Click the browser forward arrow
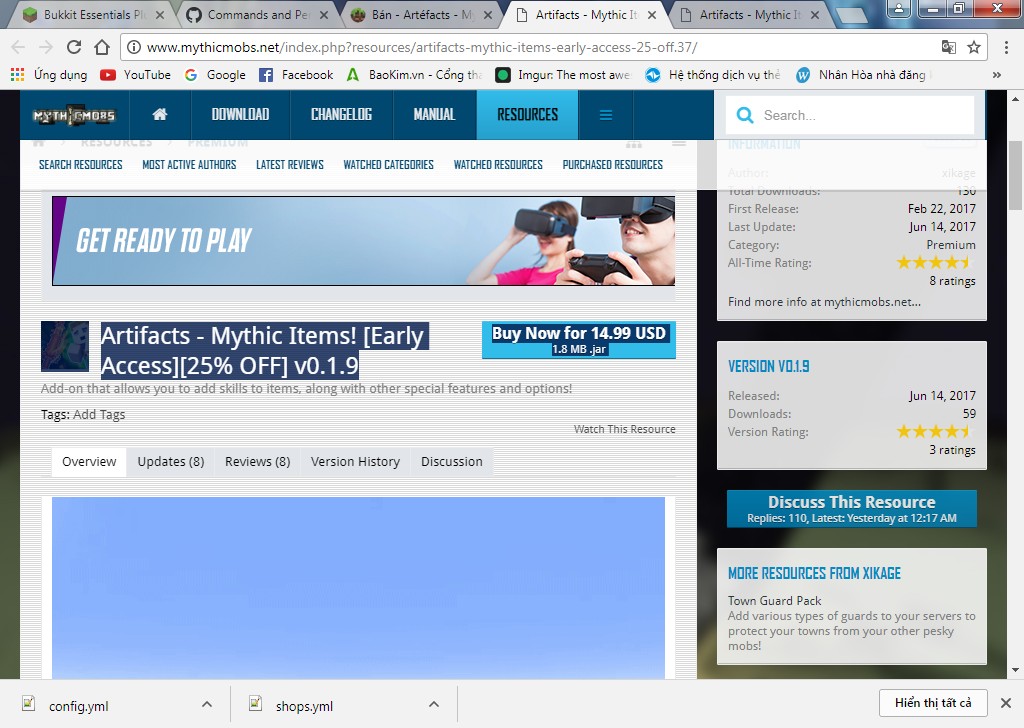The width and height of the screenshot is (1024, 728). 46,47
